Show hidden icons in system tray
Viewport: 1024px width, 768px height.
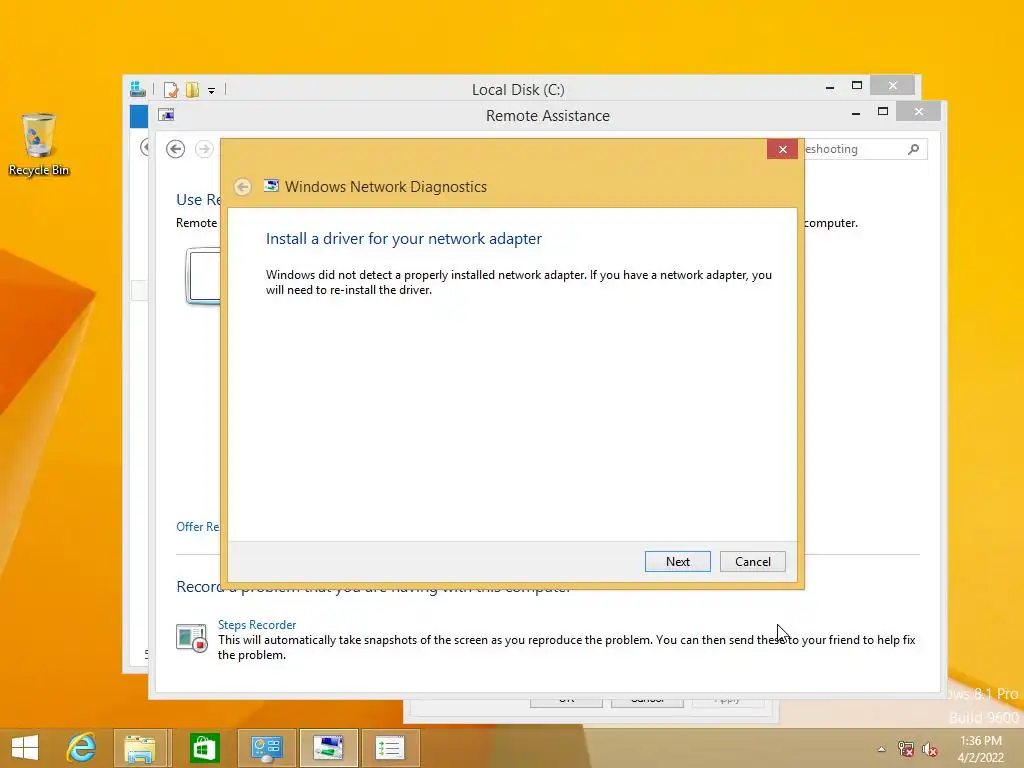881,749
